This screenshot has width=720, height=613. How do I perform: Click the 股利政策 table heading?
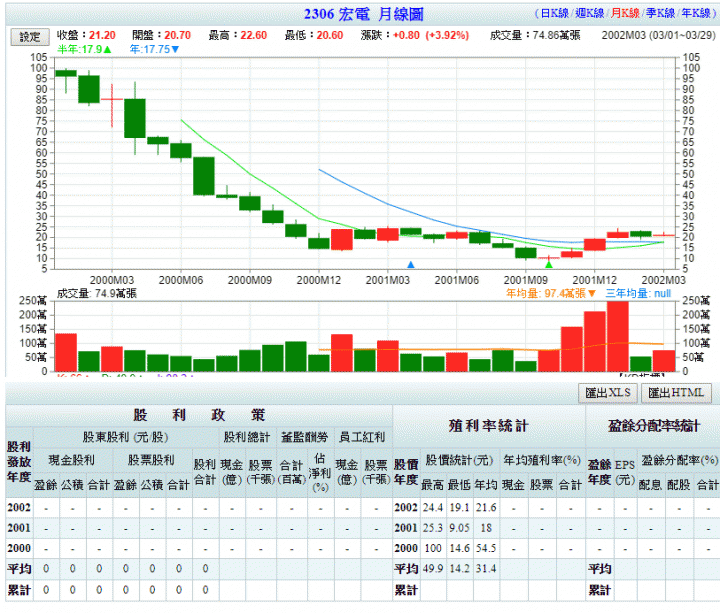click(x=199, y=415)
